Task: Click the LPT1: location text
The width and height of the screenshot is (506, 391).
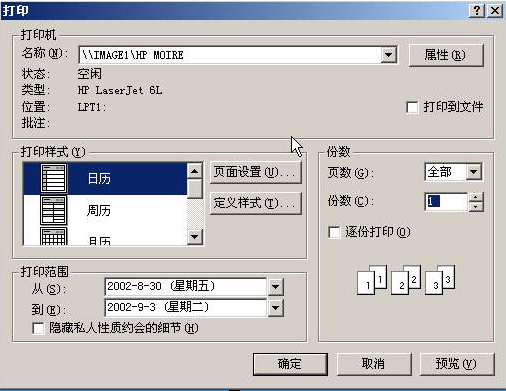Action: click(x=92, y=107)
